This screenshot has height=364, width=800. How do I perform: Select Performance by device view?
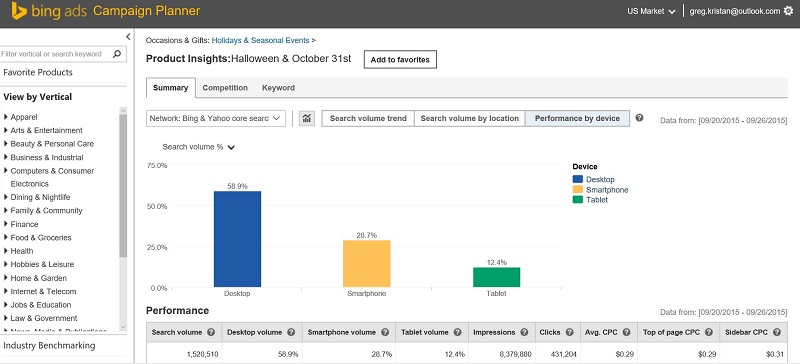577,118
